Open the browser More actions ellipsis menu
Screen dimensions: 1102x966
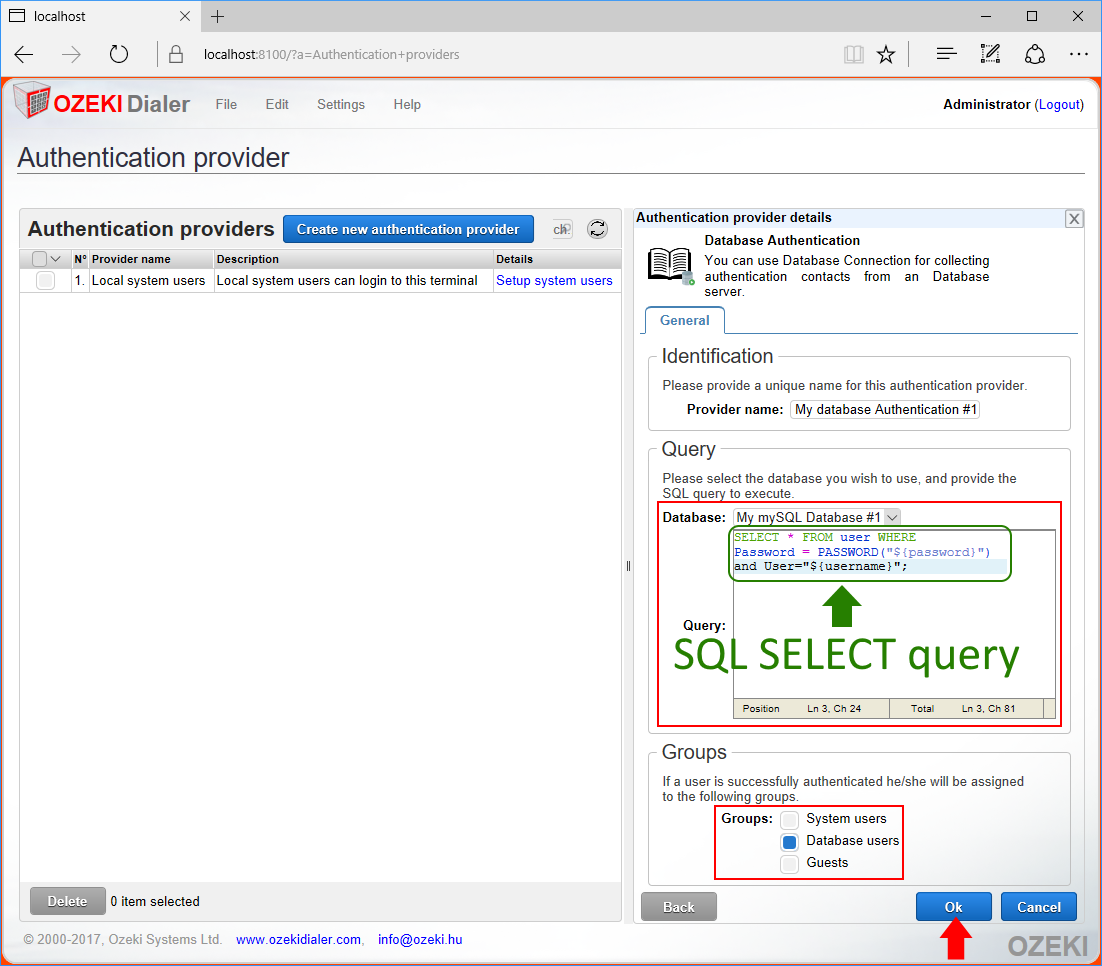[1078, 54]
